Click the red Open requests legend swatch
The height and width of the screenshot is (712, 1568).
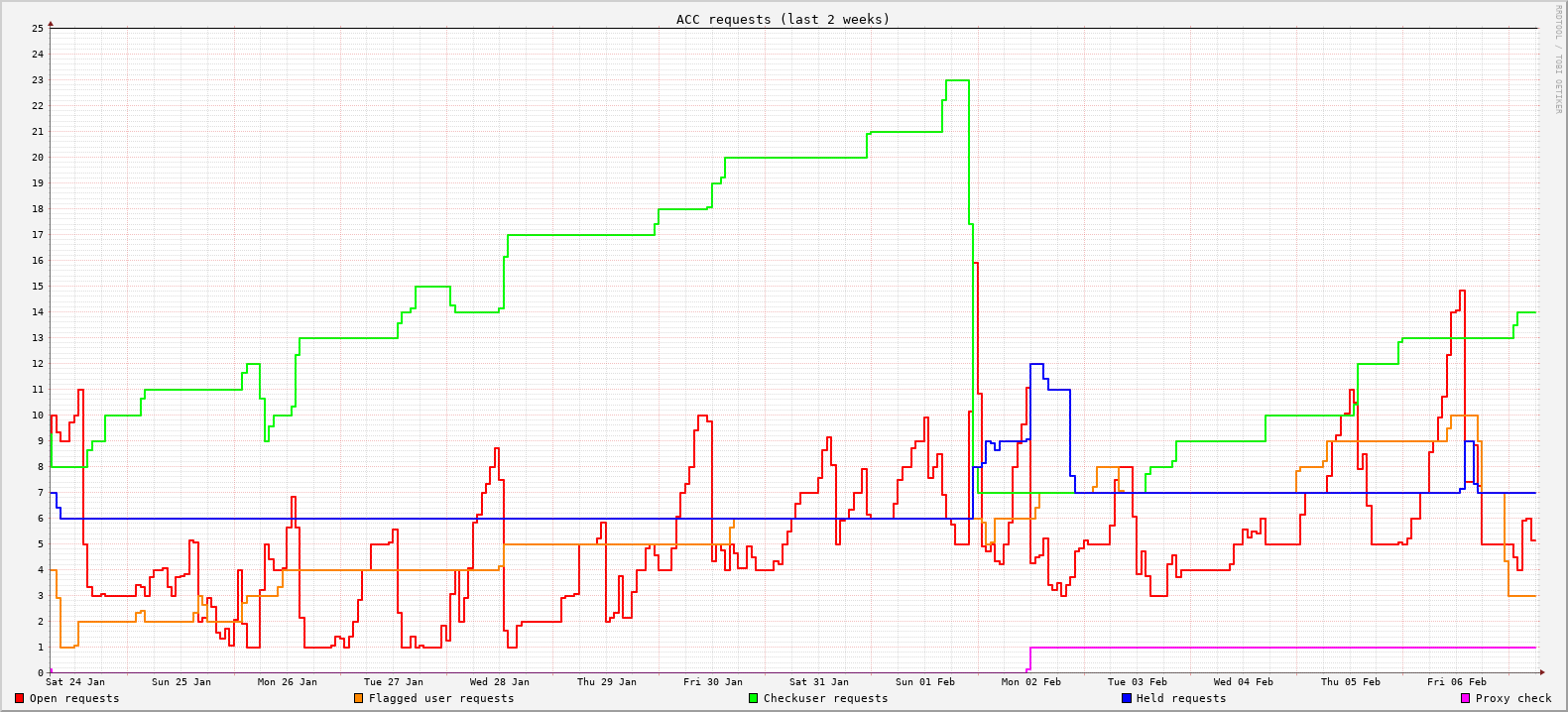[20, 698]
